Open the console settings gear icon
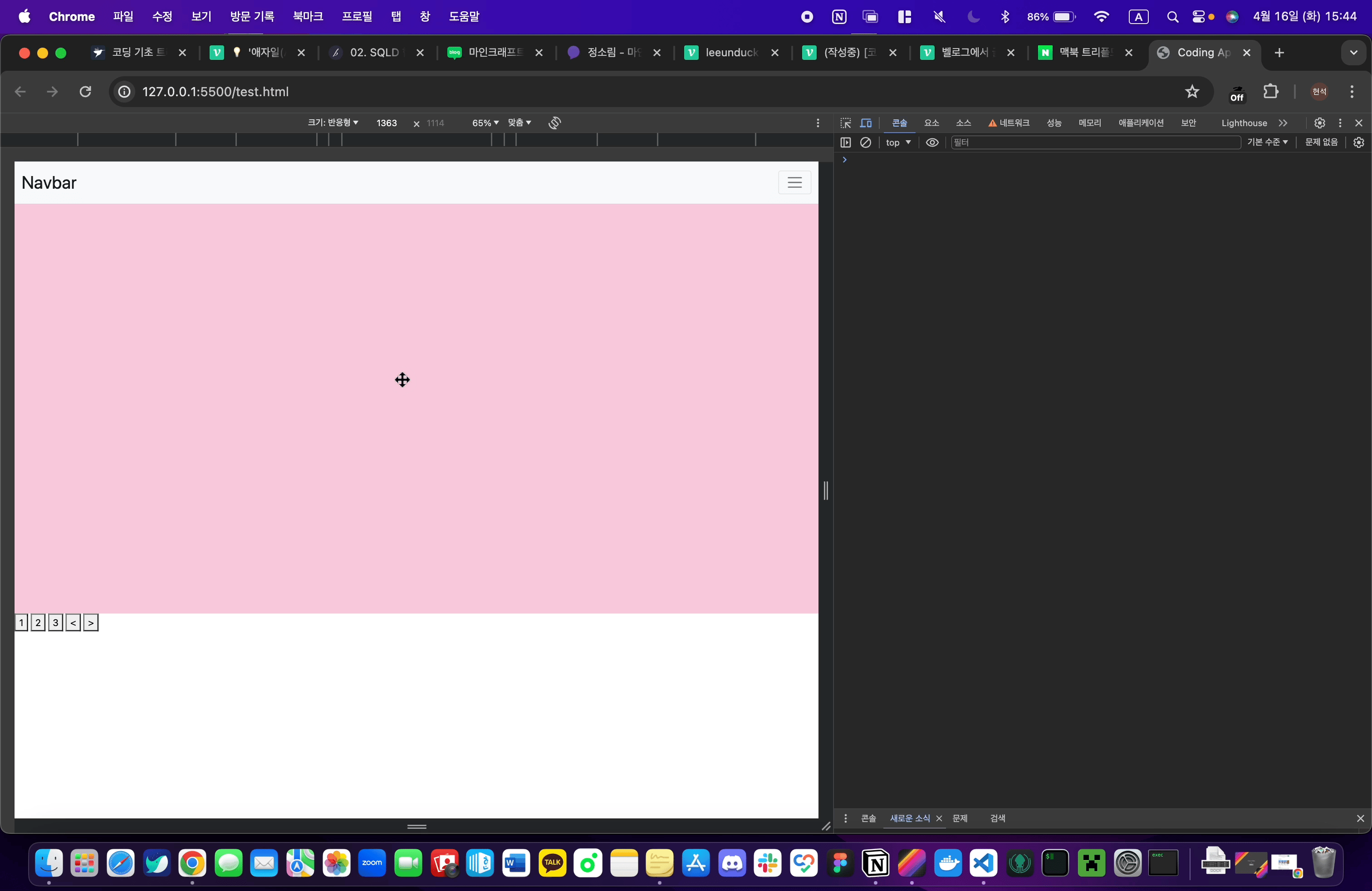1372x891 pixels. point(1358,142)
